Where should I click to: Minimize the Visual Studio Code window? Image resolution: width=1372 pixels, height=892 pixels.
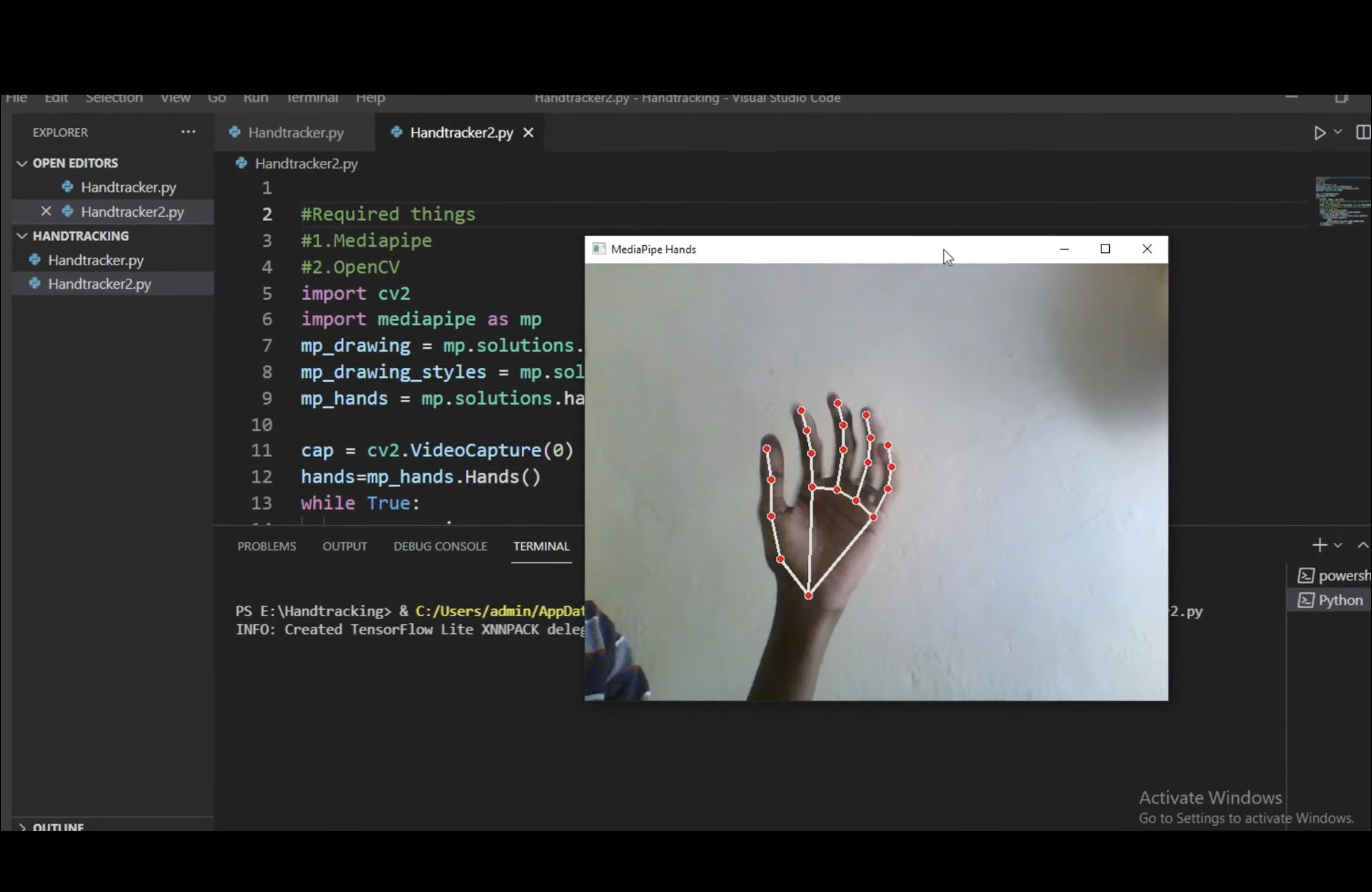coord(1291,98)
